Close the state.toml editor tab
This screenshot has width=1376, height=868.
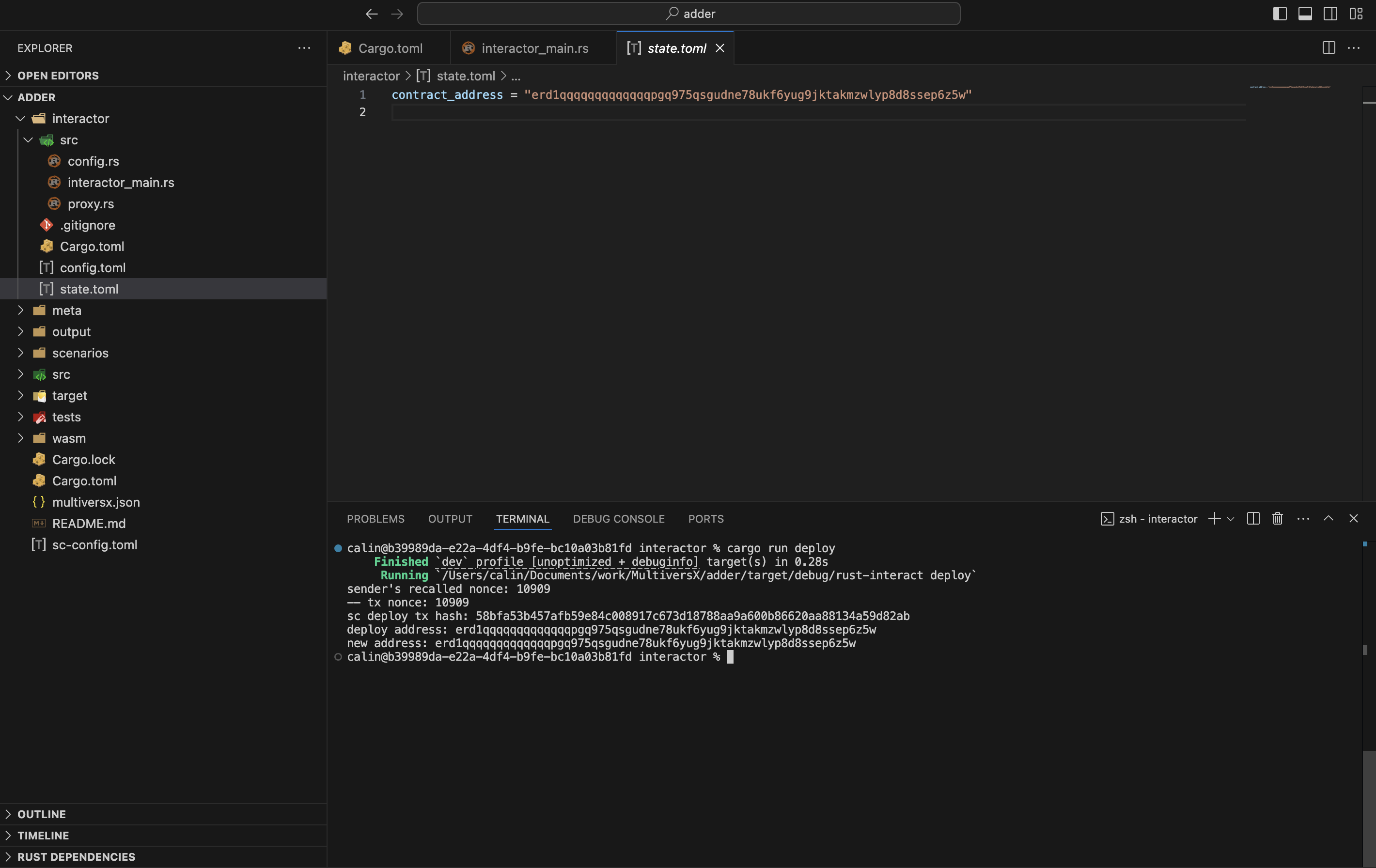(x=720, y=48)
